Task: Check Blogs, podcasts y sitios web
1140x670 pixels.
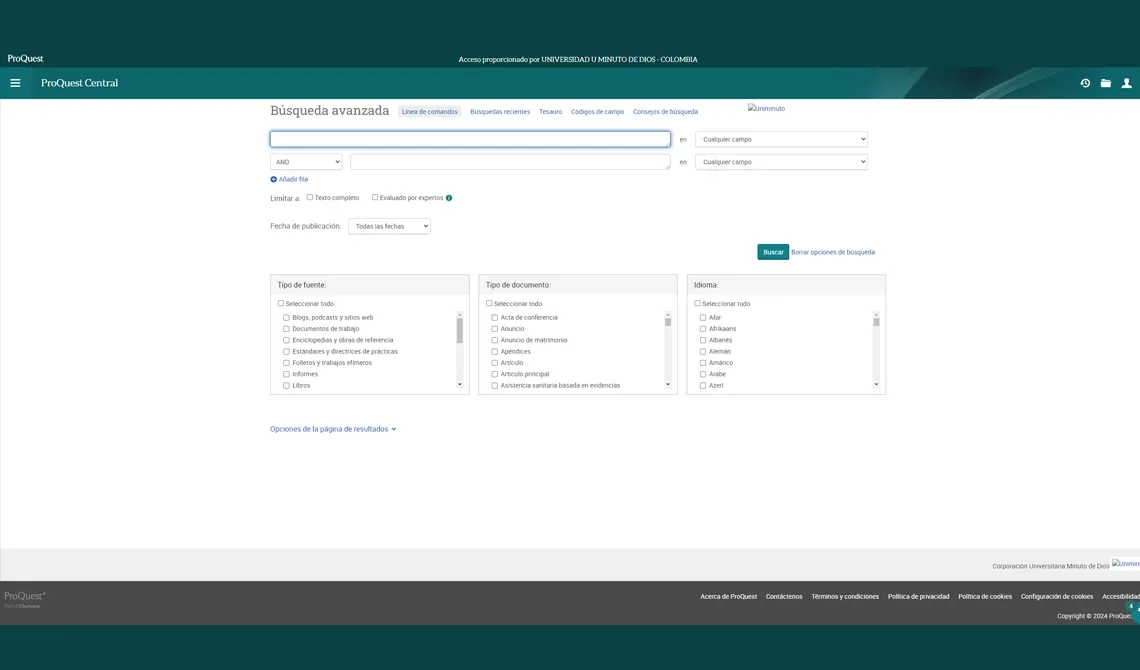Action: point(286,318)
